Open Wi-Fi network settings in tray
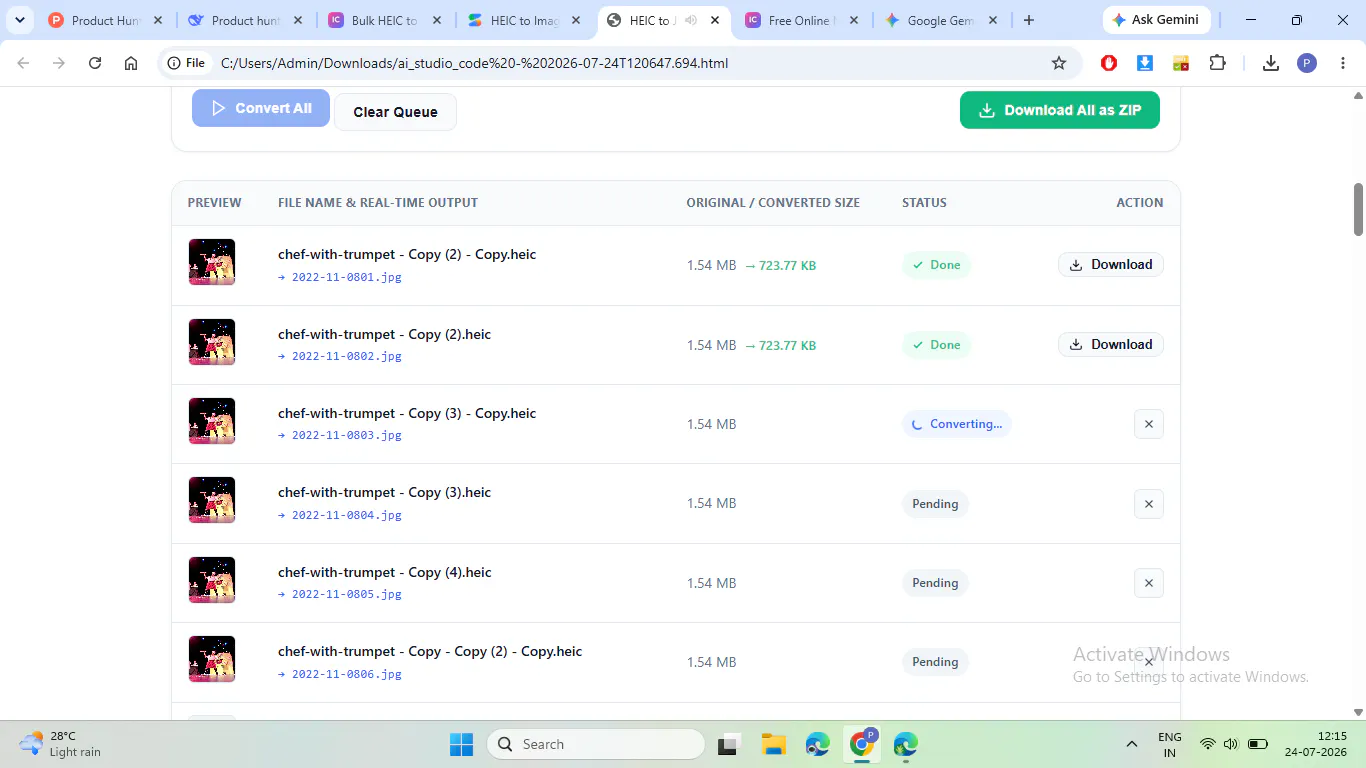 (x=1208, y=744)
